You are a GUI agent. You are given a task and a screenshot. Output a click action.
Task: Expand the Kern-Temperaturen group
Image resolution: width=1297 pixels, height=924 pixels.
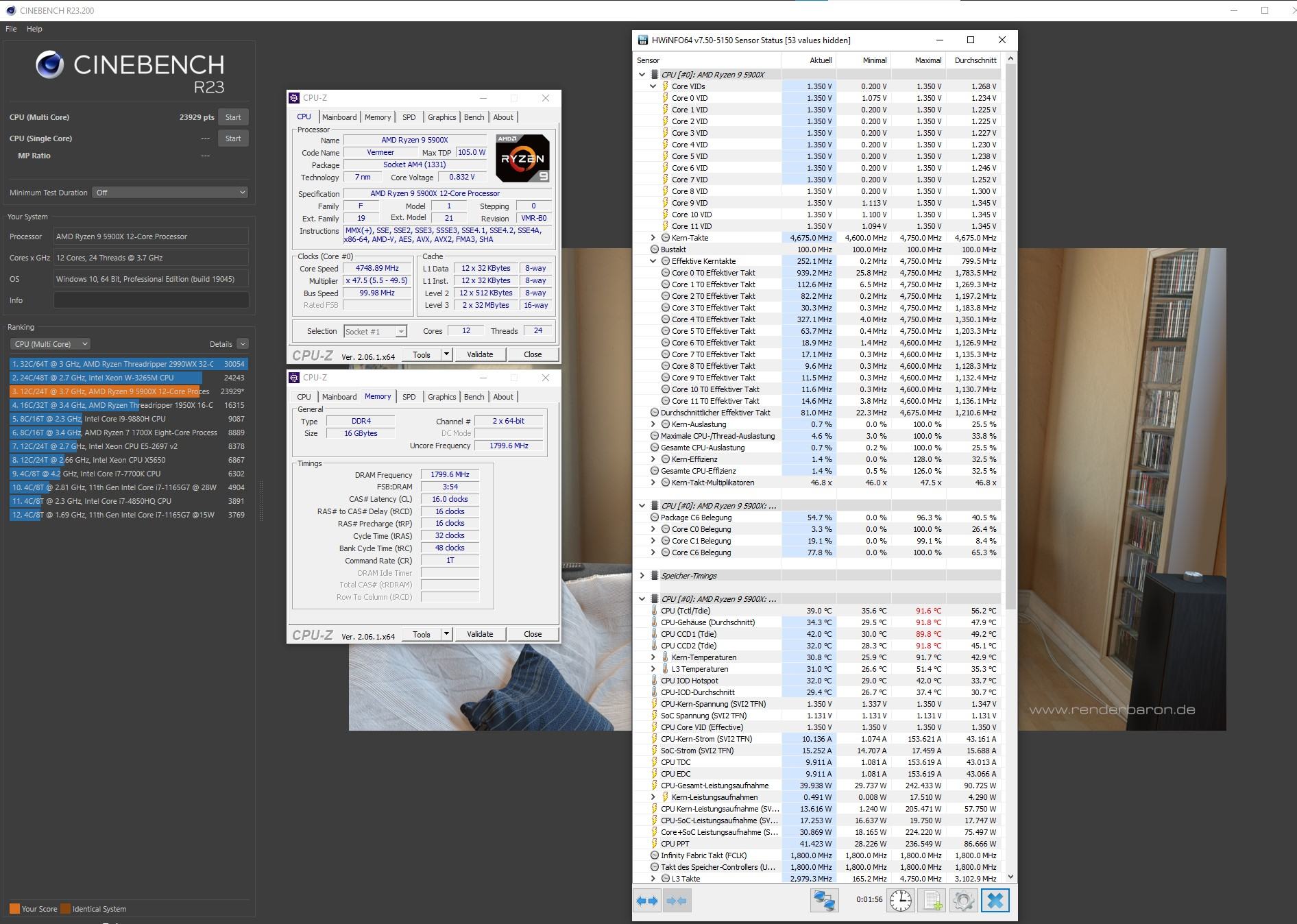[x=653, y=657]
